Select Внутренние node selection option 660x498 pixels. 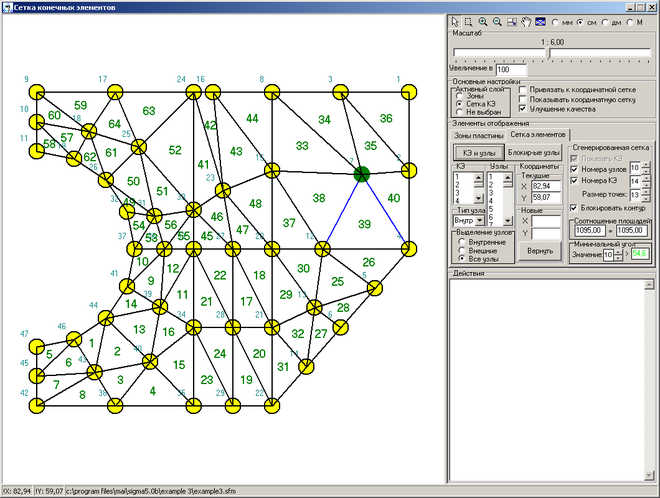[462, 242]
